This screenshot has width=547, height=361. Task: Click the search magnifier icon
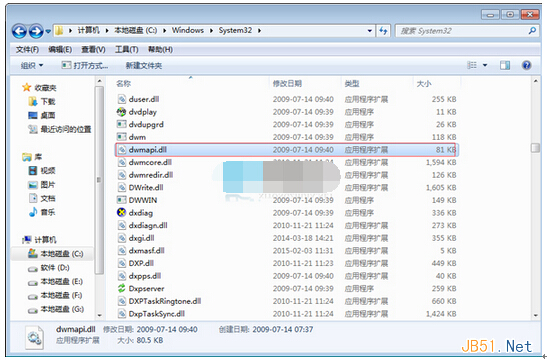(x=532, y=31)
